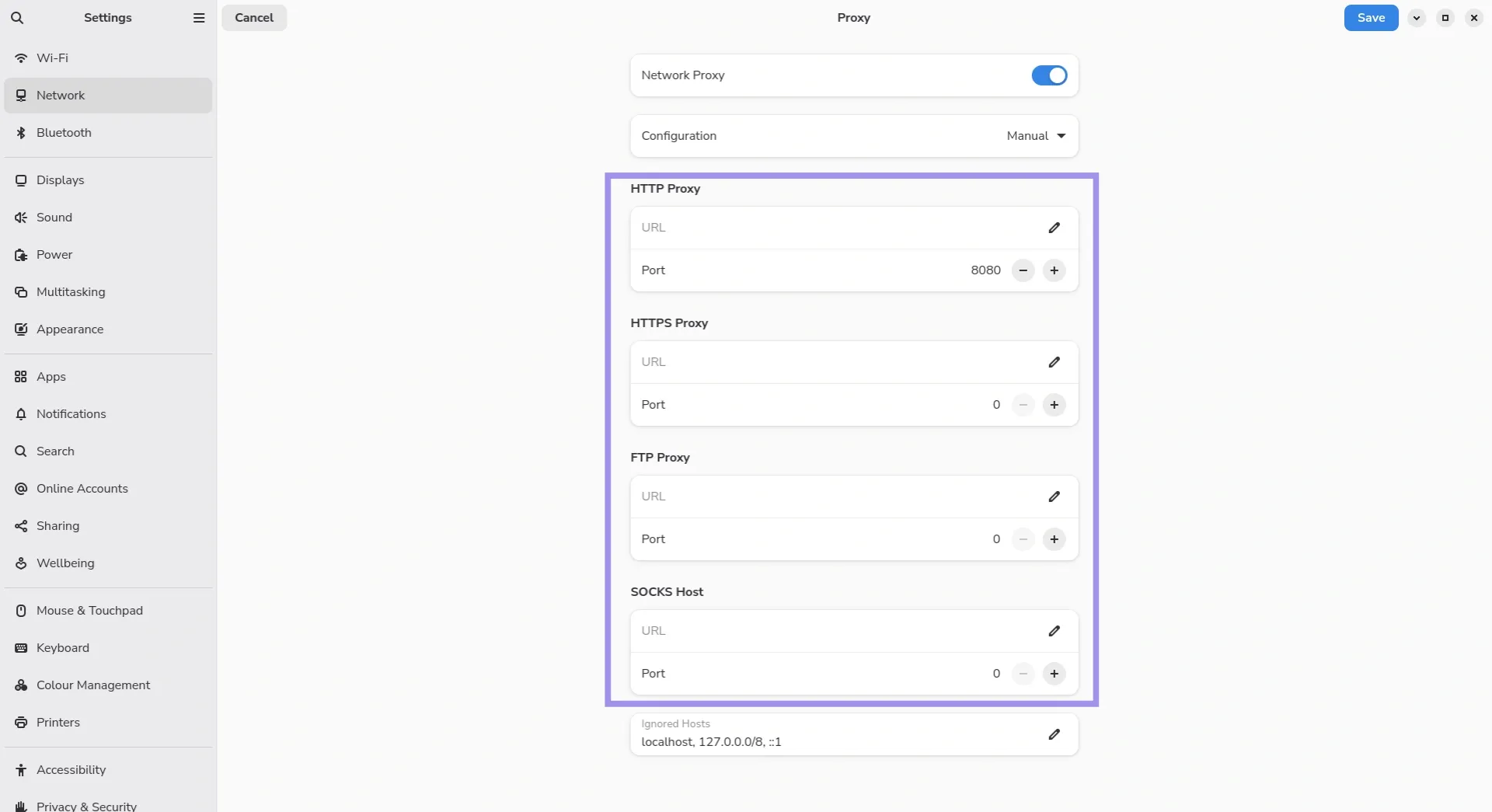Open the window menu chevron beside Save
Screen dimensions: 1492x812
1416,18
